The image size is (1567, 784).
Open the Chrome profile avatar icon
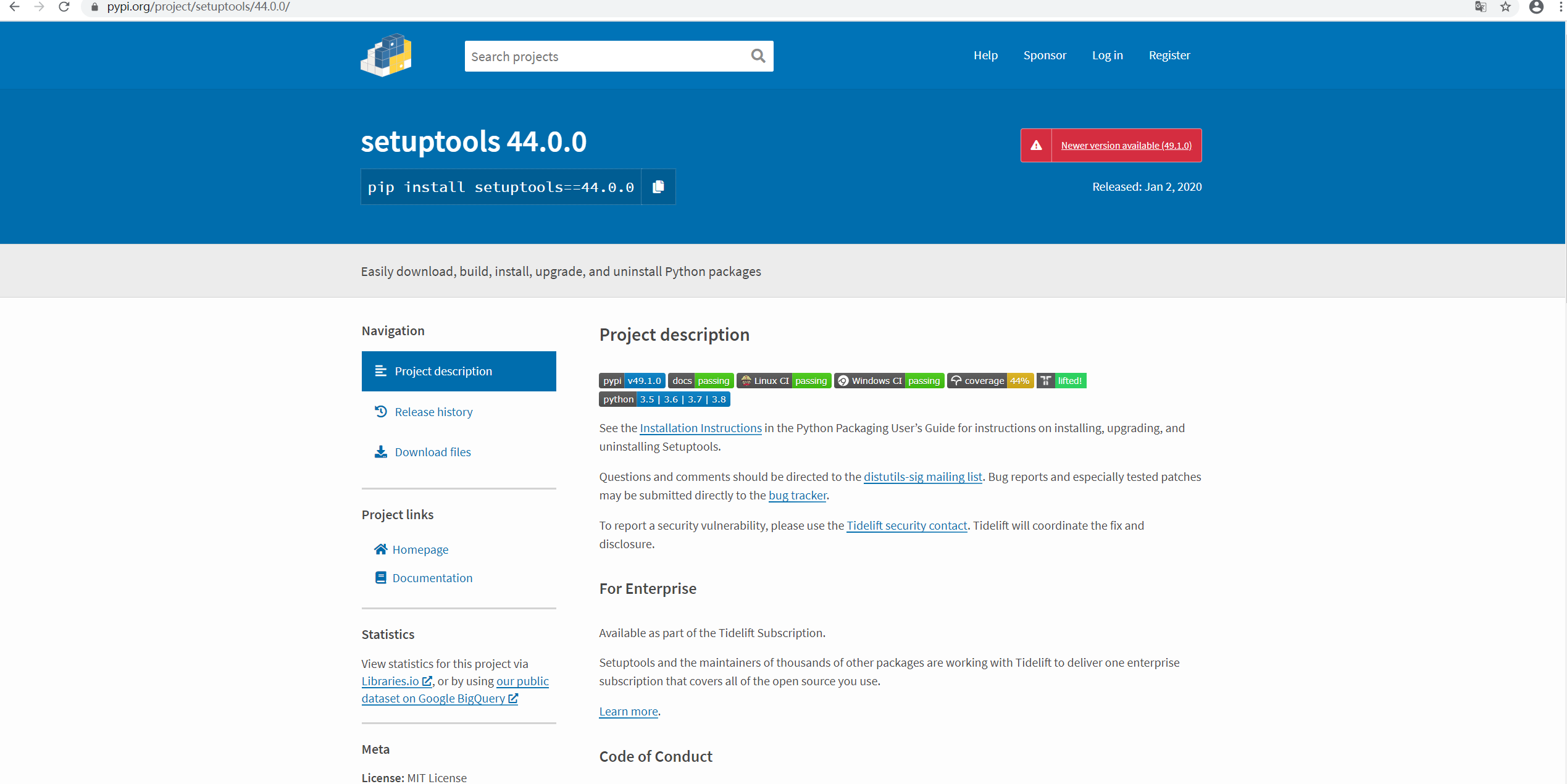point(1536,7)
